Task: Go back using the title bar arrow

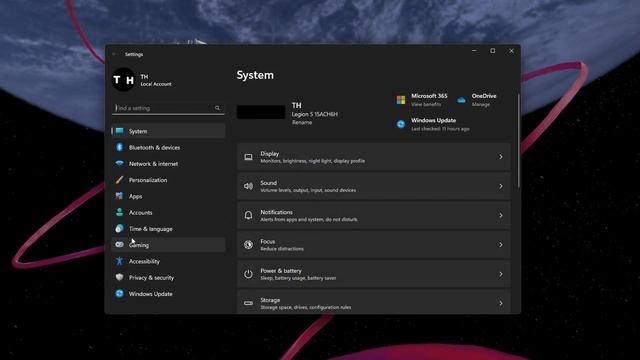Action: [115, 54]
